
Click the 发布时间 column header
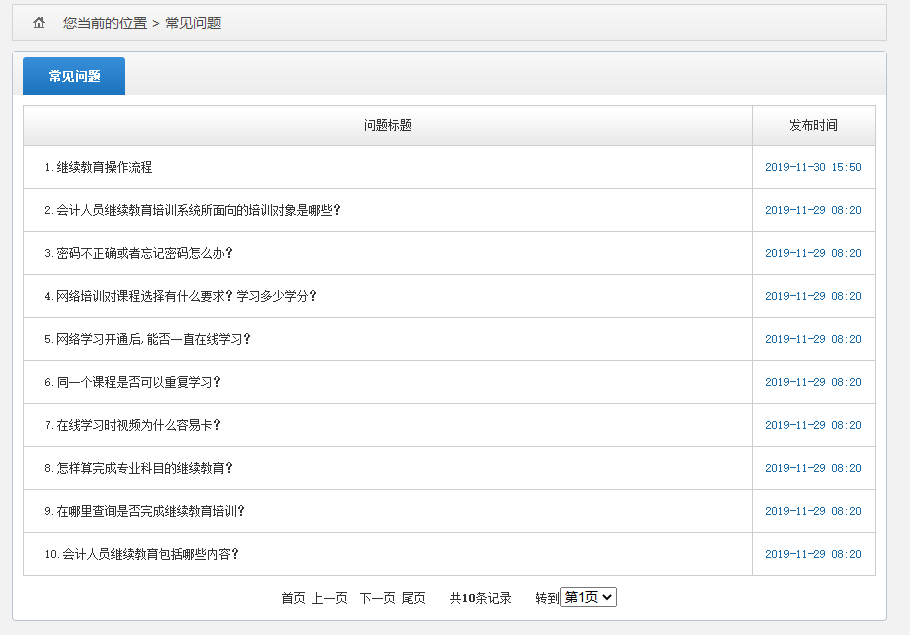pyautogui.click(x=813, y=126)
